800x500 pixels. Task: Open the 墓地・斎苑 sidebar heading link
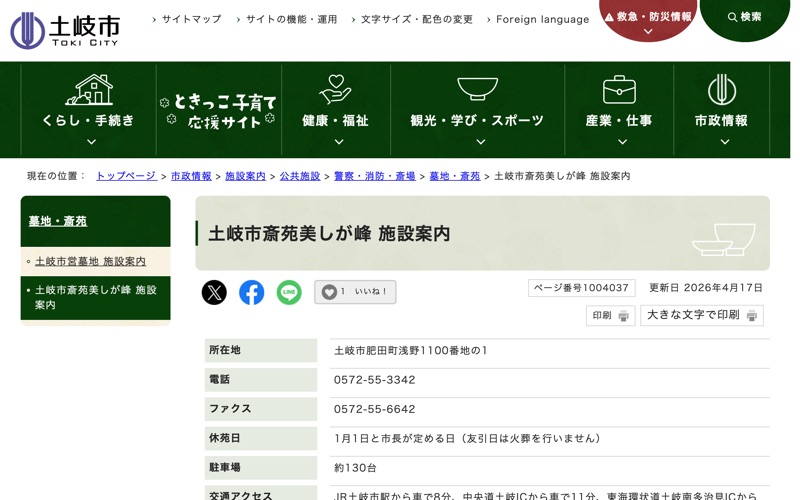coord(58,221)
